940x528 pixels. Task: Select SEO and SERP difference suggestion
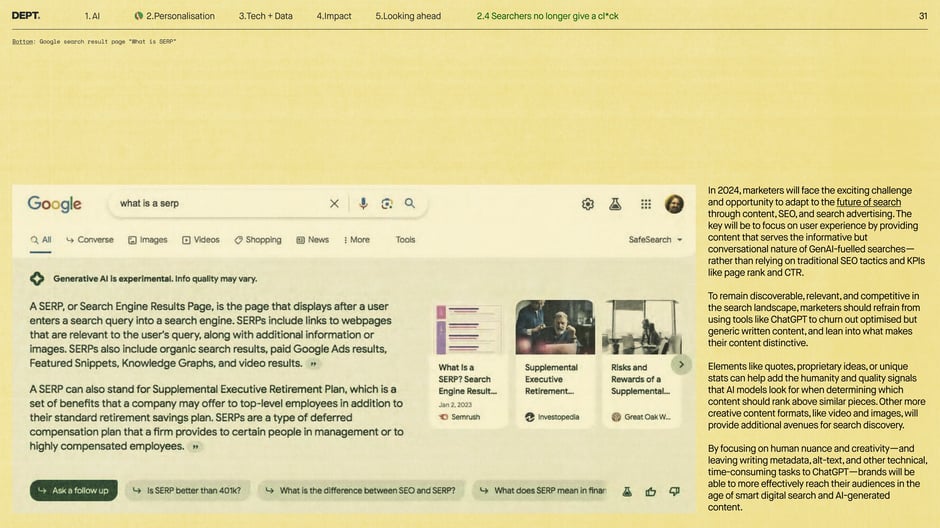click(x=361, y=491)
